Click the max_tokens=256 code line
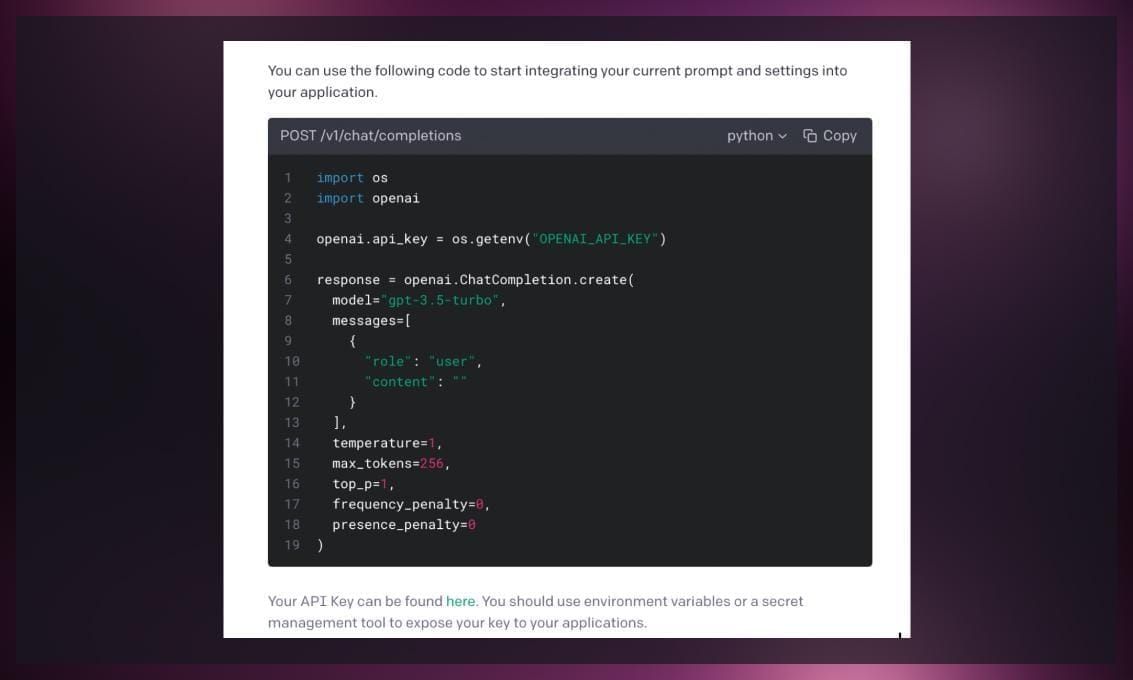 391,463
